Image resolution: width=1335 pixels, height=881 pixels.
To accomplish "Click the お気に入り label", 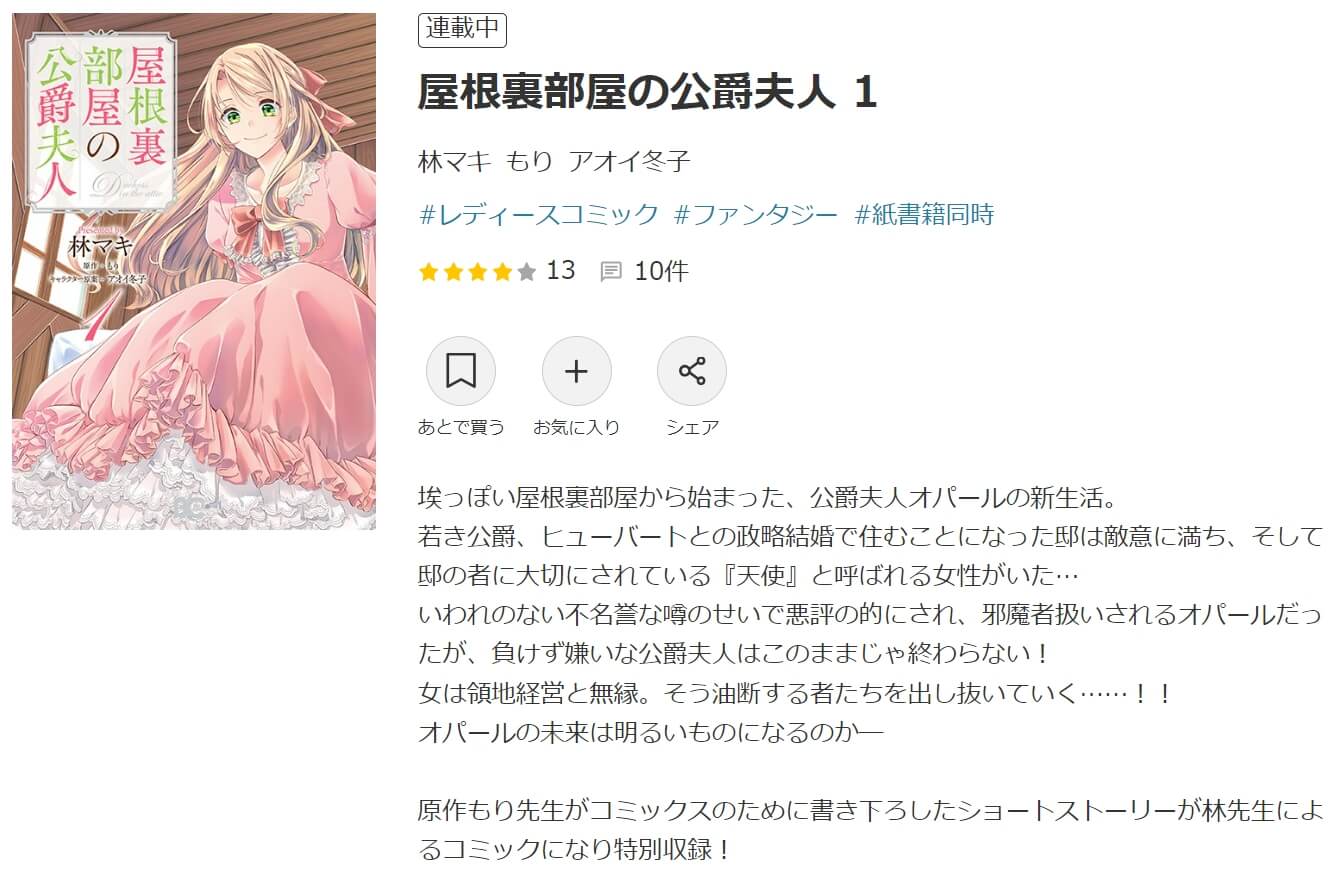I will click(576, 427).
